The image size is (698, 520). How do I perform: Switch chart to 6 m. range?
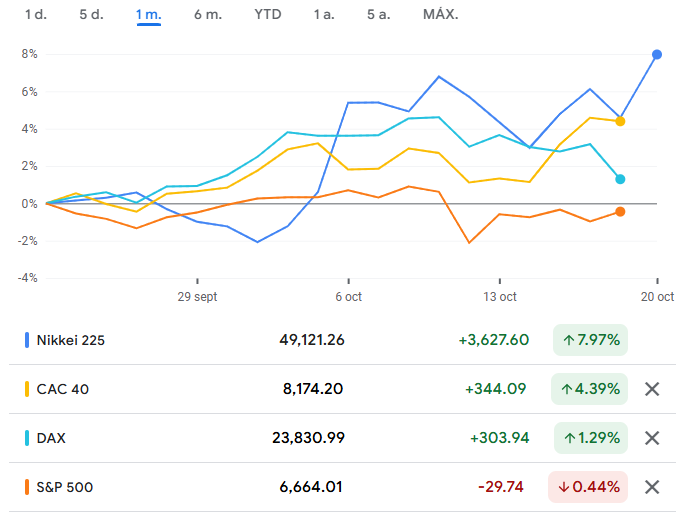(208, 15)
